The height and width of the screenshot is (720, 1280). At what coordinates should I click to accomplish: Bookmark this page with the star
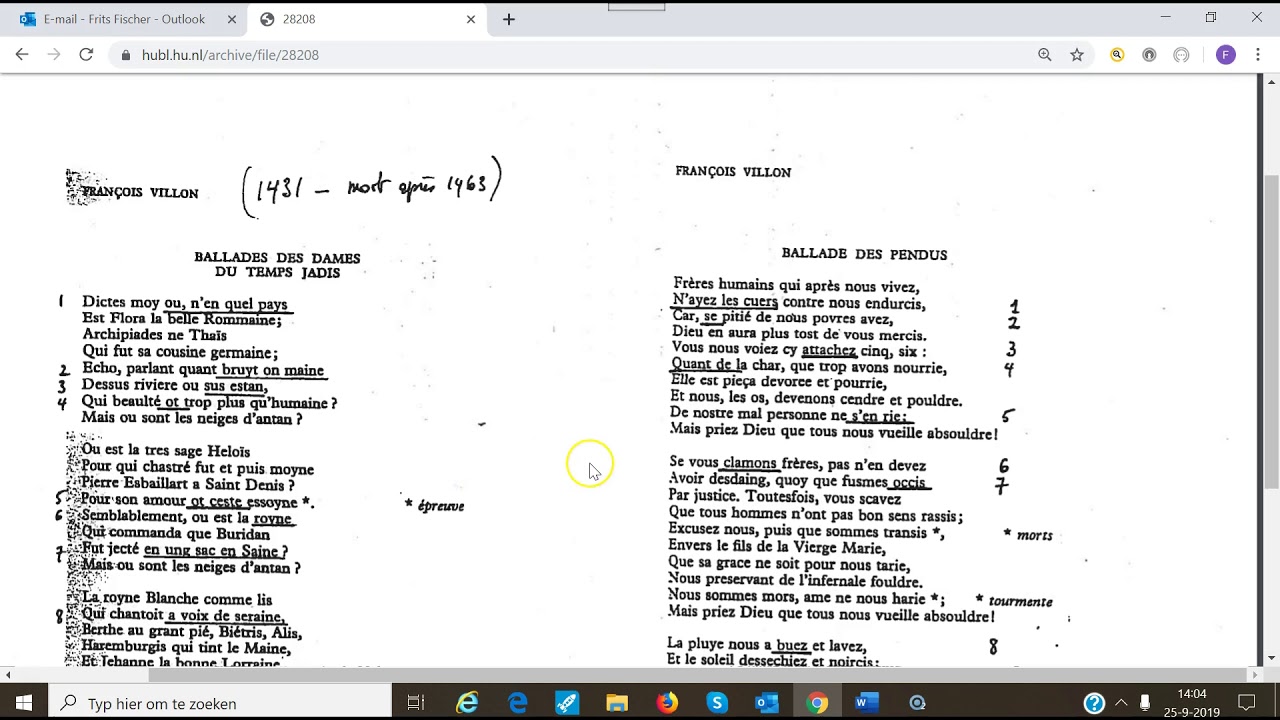pyautogui.click(x=1077, y=55)
